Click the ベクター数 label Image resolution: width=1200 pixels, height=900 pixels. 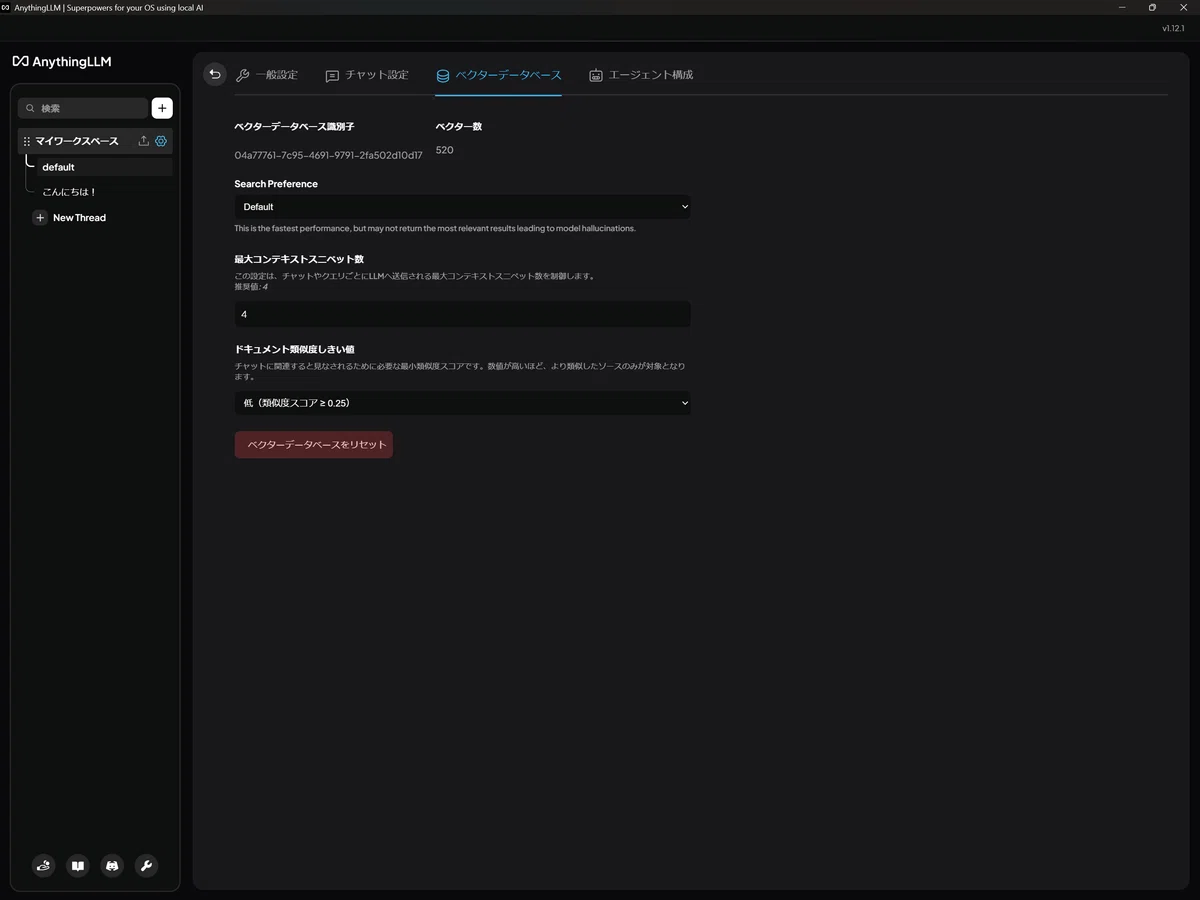tap(459, 127)
